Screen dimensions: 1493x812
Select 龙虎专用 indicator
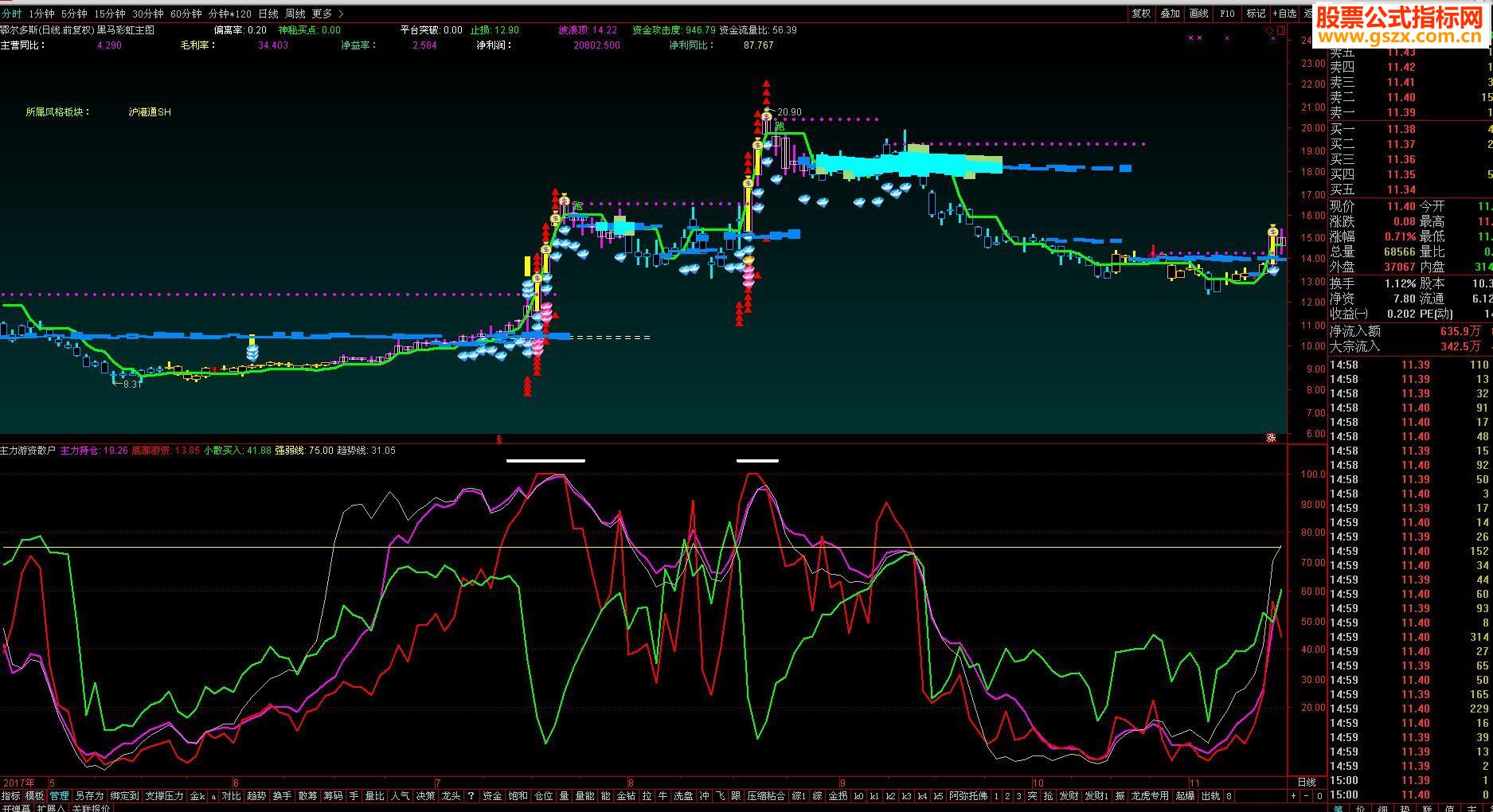click(1150, 796)
